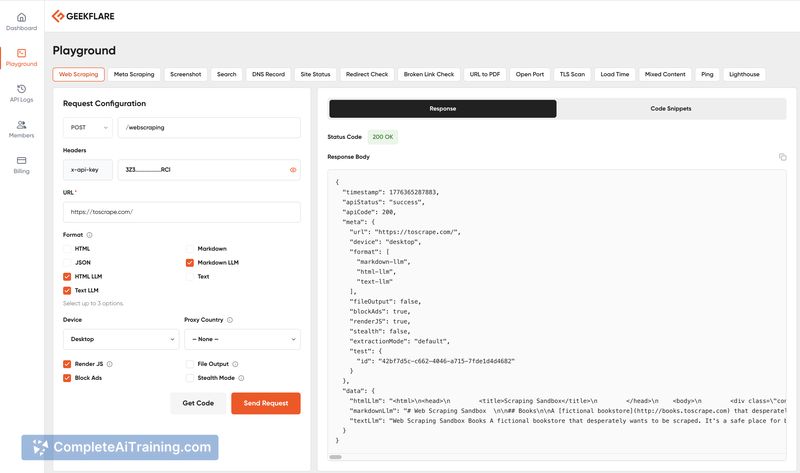Copy the response body with copy icon
This screenshot has height=473, width=800.
point(782,157)
